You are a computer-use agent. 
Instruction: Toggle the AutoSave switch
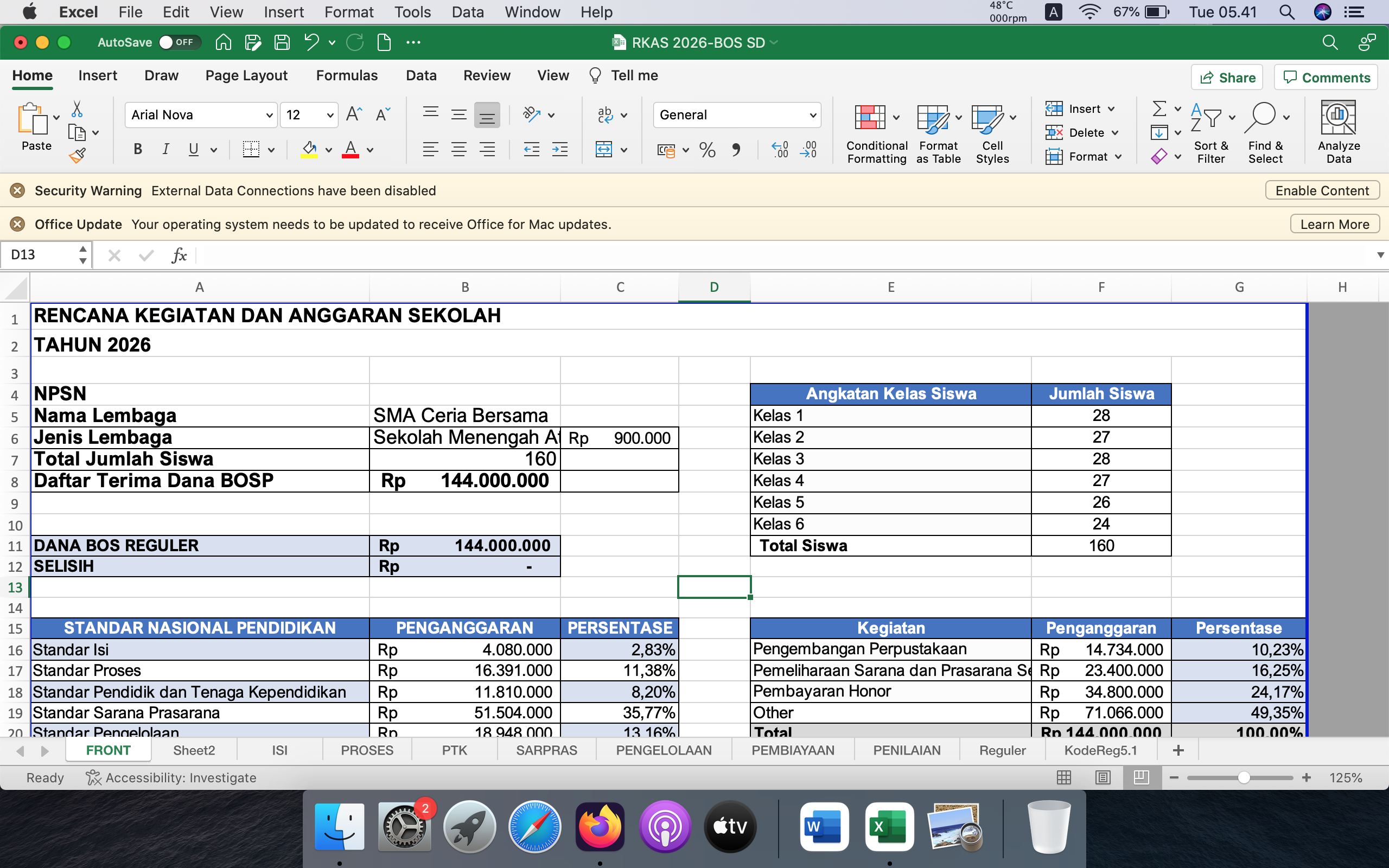pyautogui.click(x=179, y=42)
